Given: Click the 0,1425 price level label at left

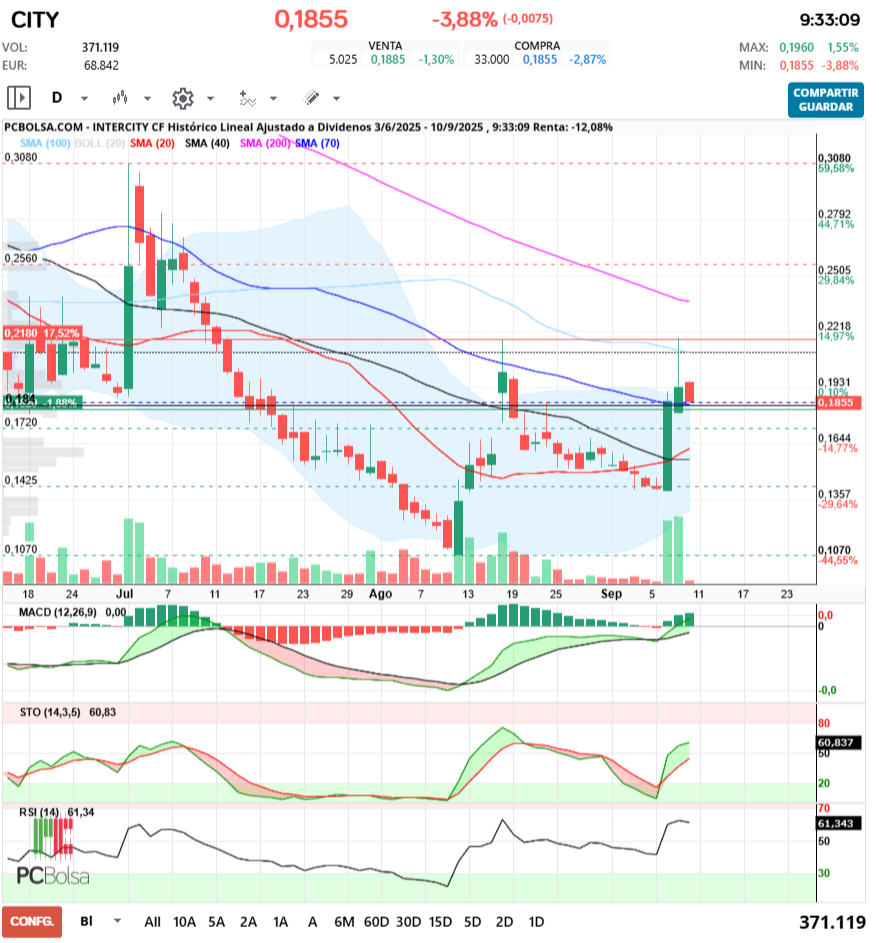Looking at the screenshot, I should (21, 480).
